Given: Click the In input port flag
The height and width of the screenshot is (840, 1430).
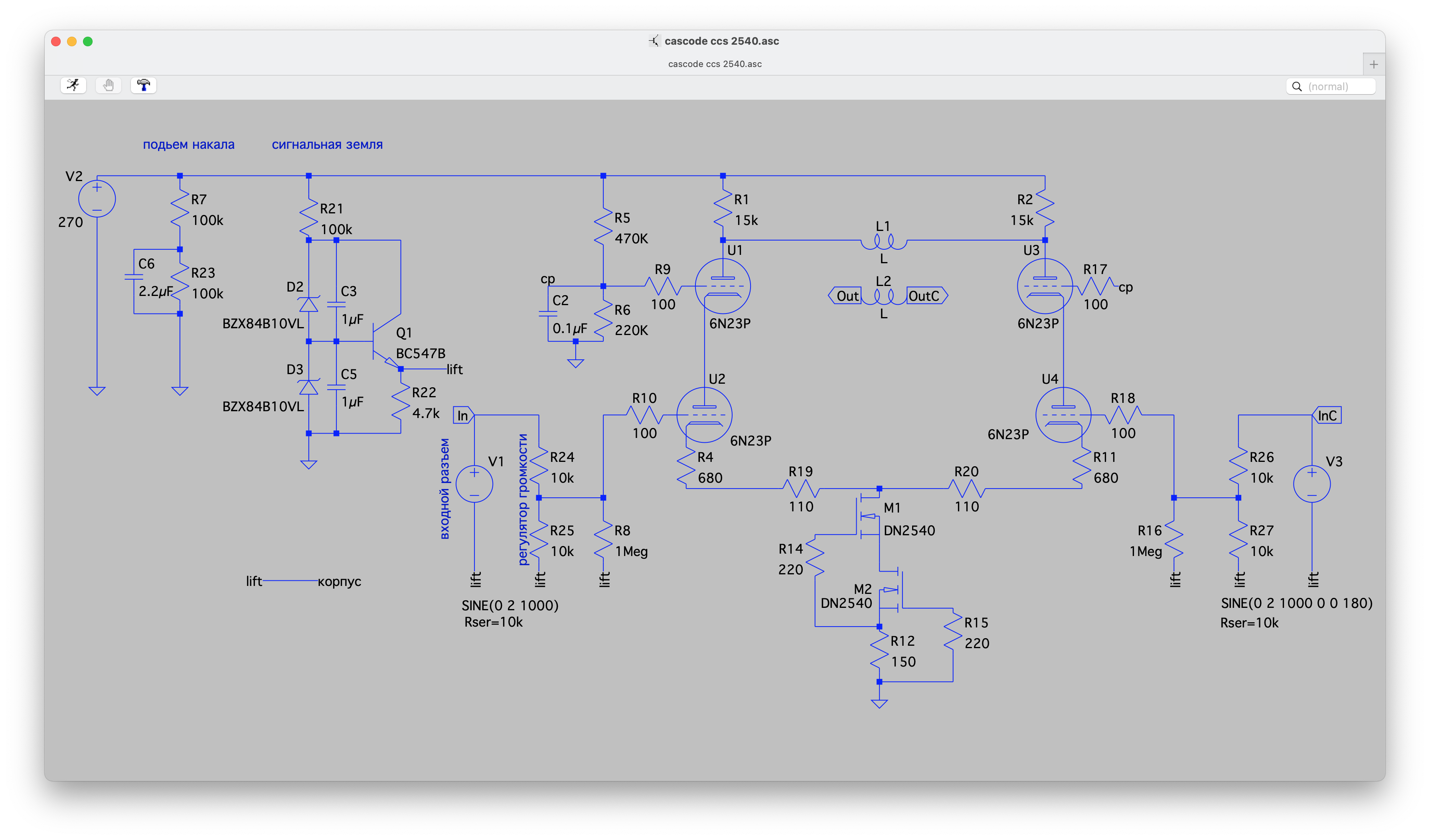Looking at the screenshot, I should click(x=462, y=416).
